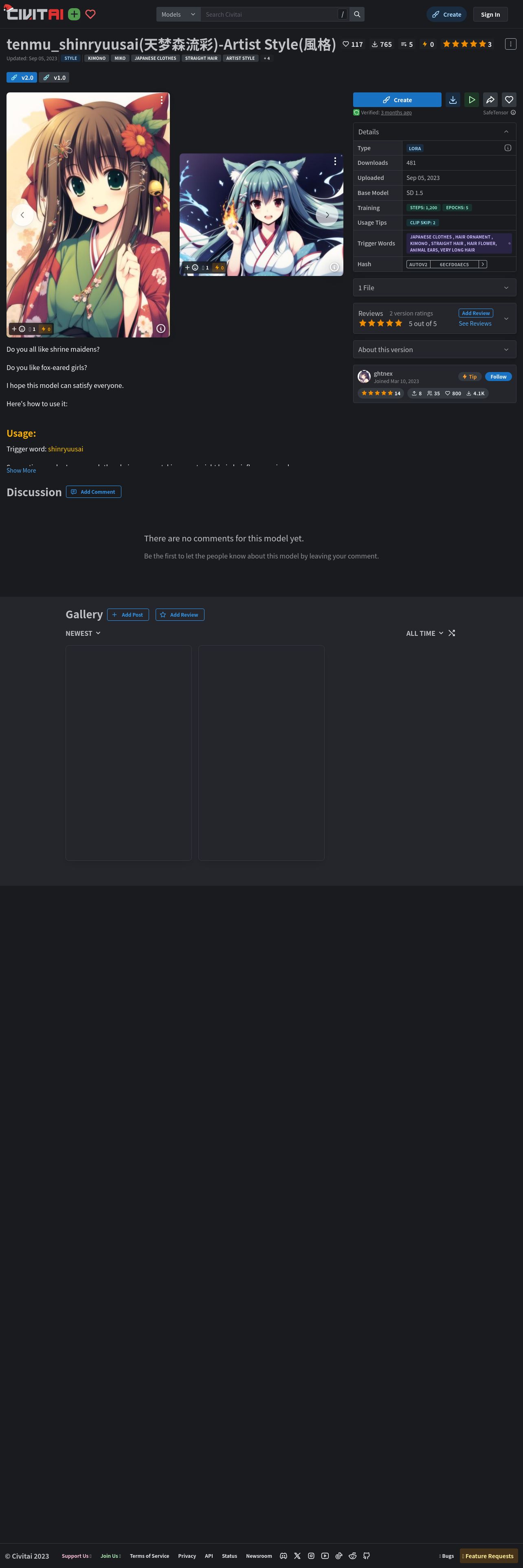Collapse the Details panel
This screenshot has height=1568, width=523.
click(506, 132)
